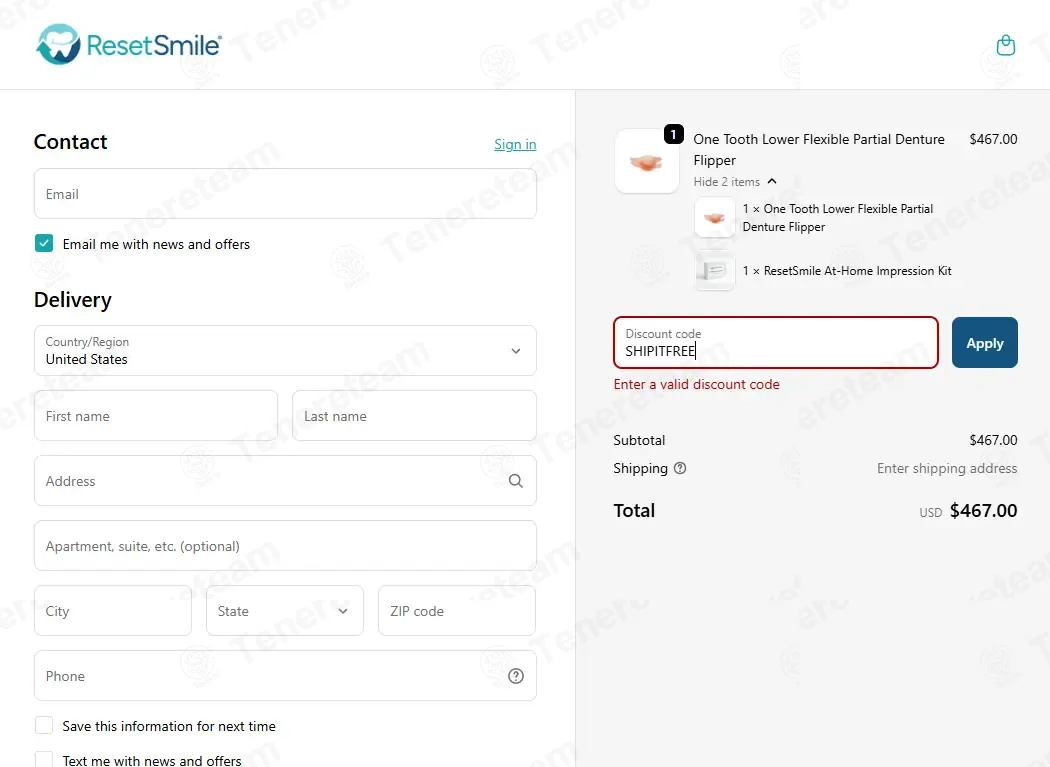Screen dimensions: 1050x767
Task: Click the 'Enter a valid discount code' error text
Action: (696, 385)
